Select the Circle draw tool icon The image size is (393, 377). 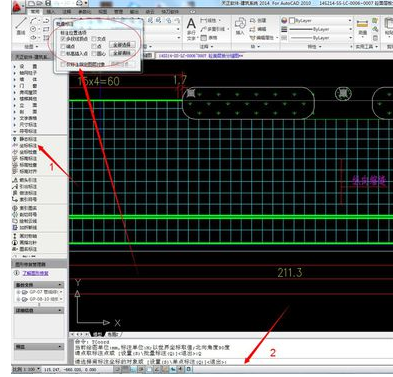tap(33, 29)
